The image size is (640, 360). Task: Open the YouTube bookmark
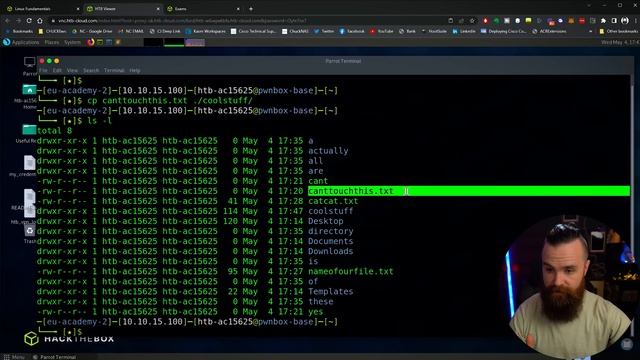click(382, 31)
